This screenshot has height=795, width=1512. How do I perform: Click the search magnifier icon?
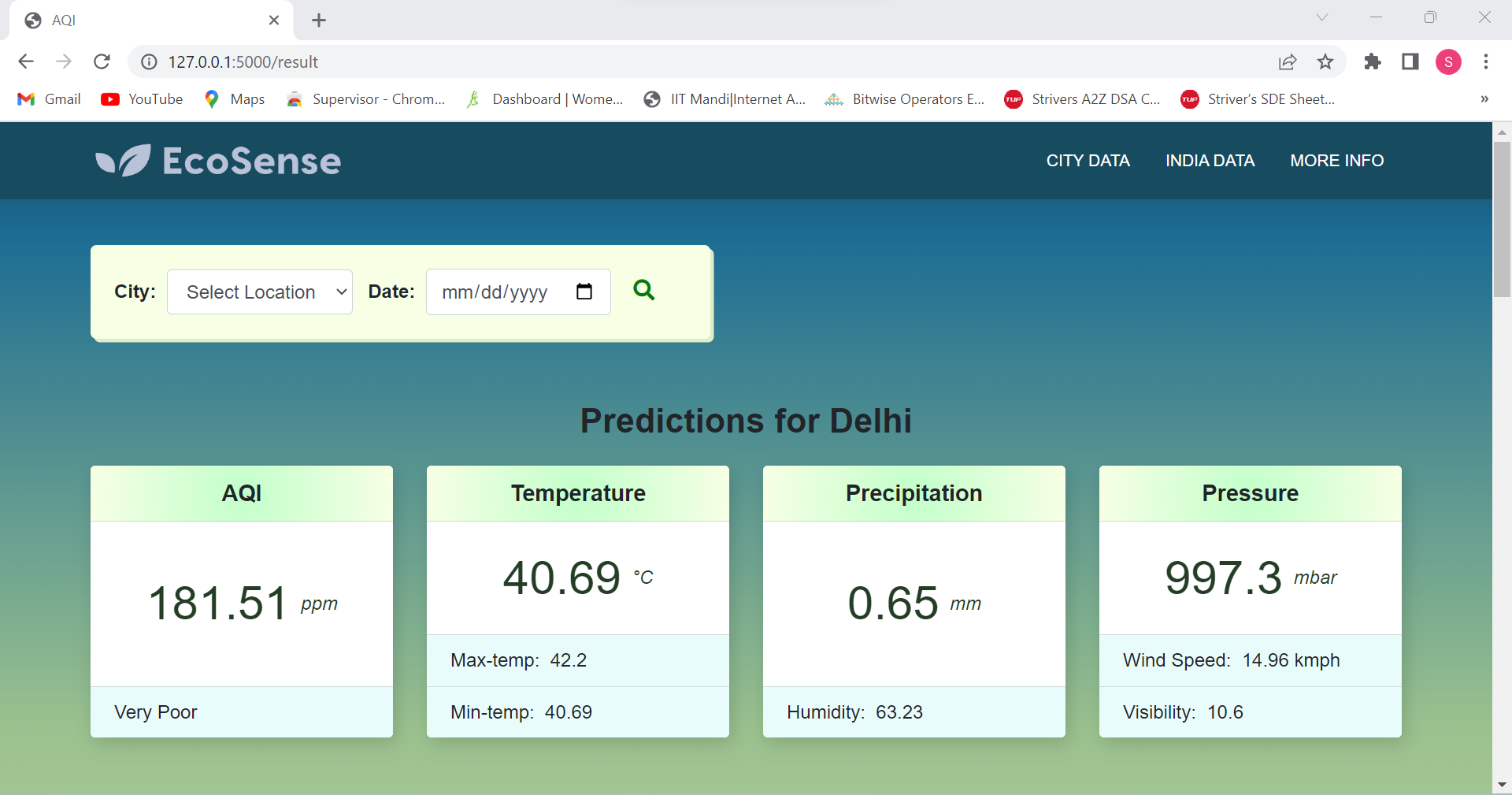coord(644,291)
